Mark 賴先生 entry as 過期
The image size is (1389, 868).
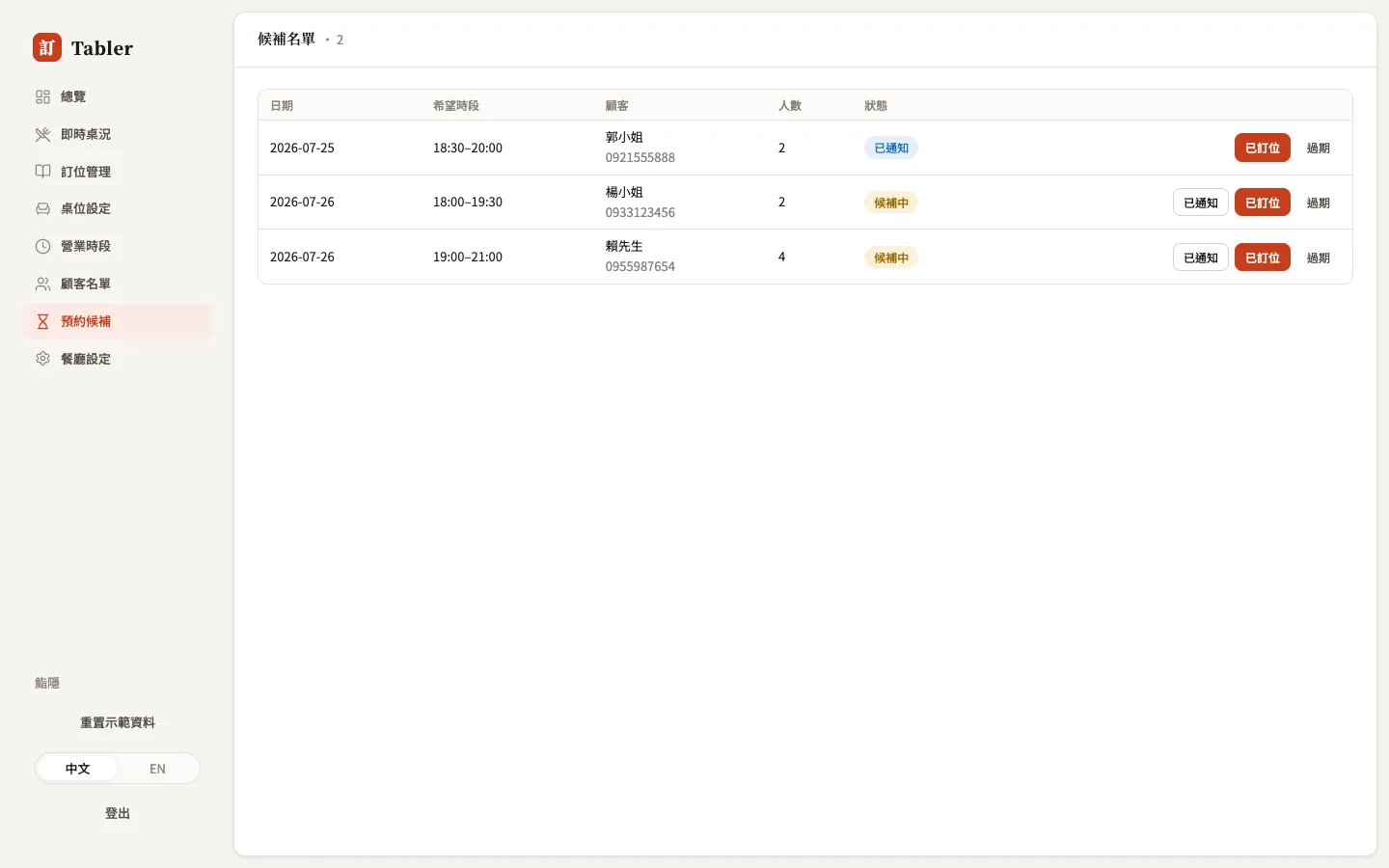pyautogui.click(x=1318, y=258)
